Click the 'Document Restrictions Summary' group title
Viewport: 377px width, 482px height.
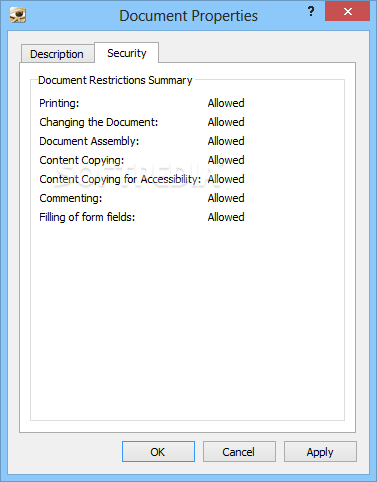pyautogui.click(x=115, y=80)
